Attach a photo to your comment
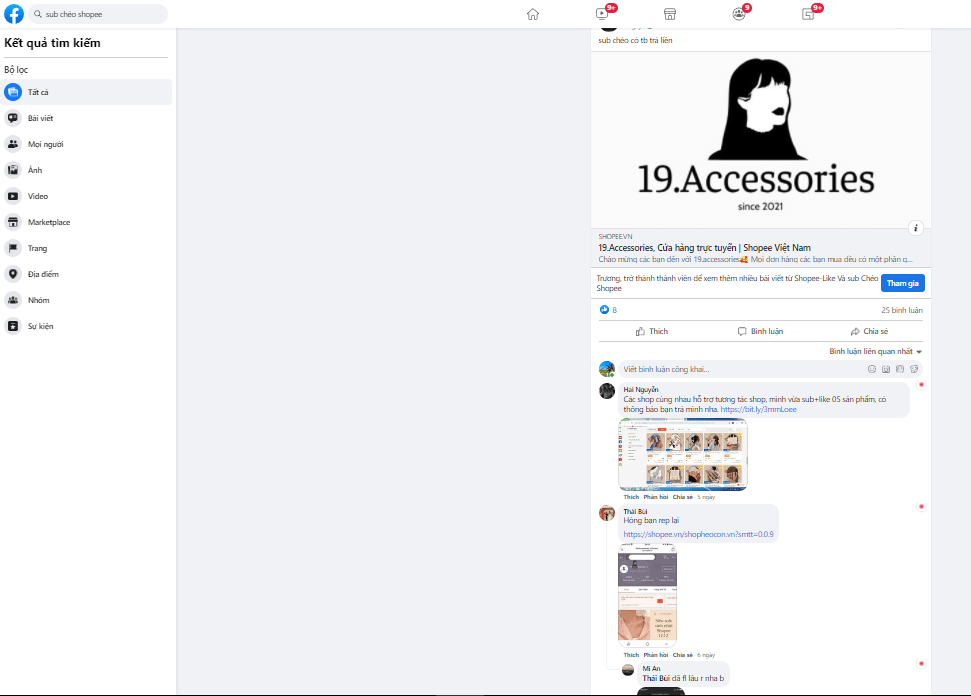The image size is (971, 696). 885,368
